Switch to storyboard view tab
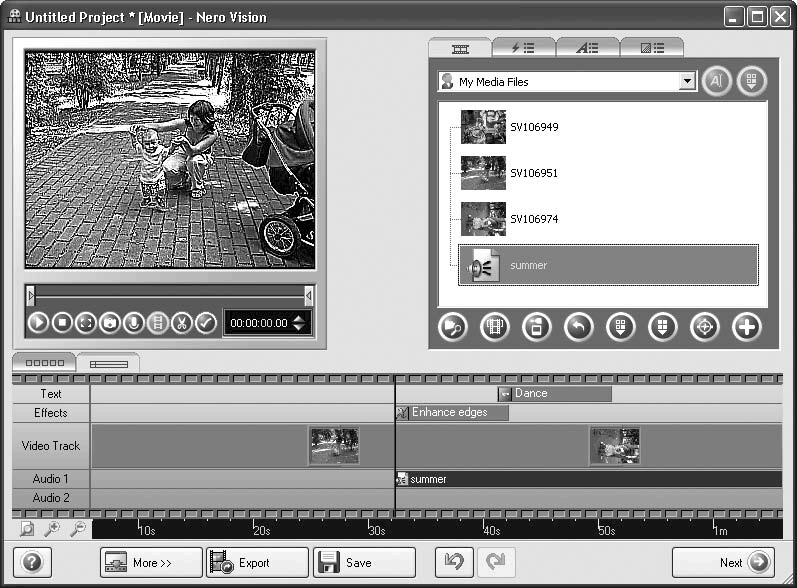Screen dimensions: 797x588 click(44, 363)
